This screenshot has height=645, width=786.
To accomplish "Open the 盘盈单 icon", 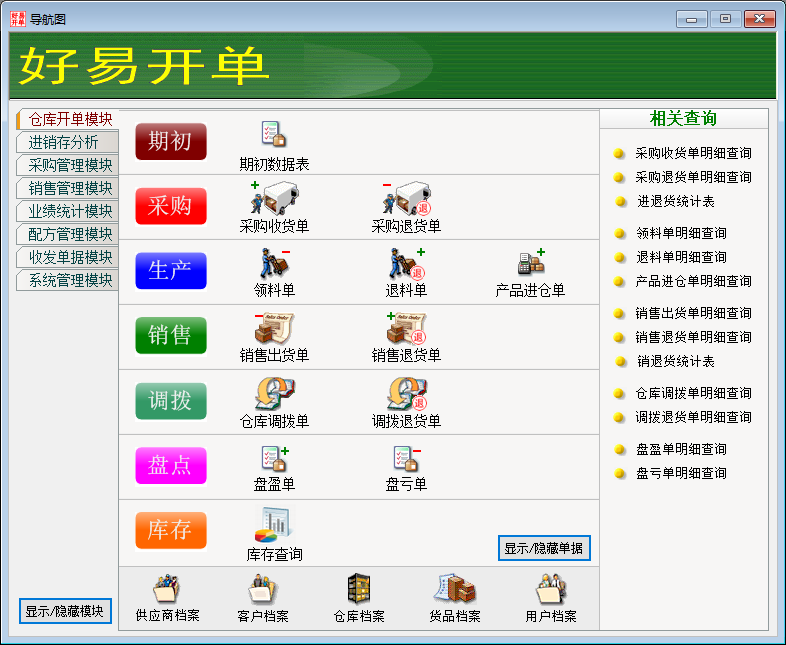I will [x=274, y=458].
